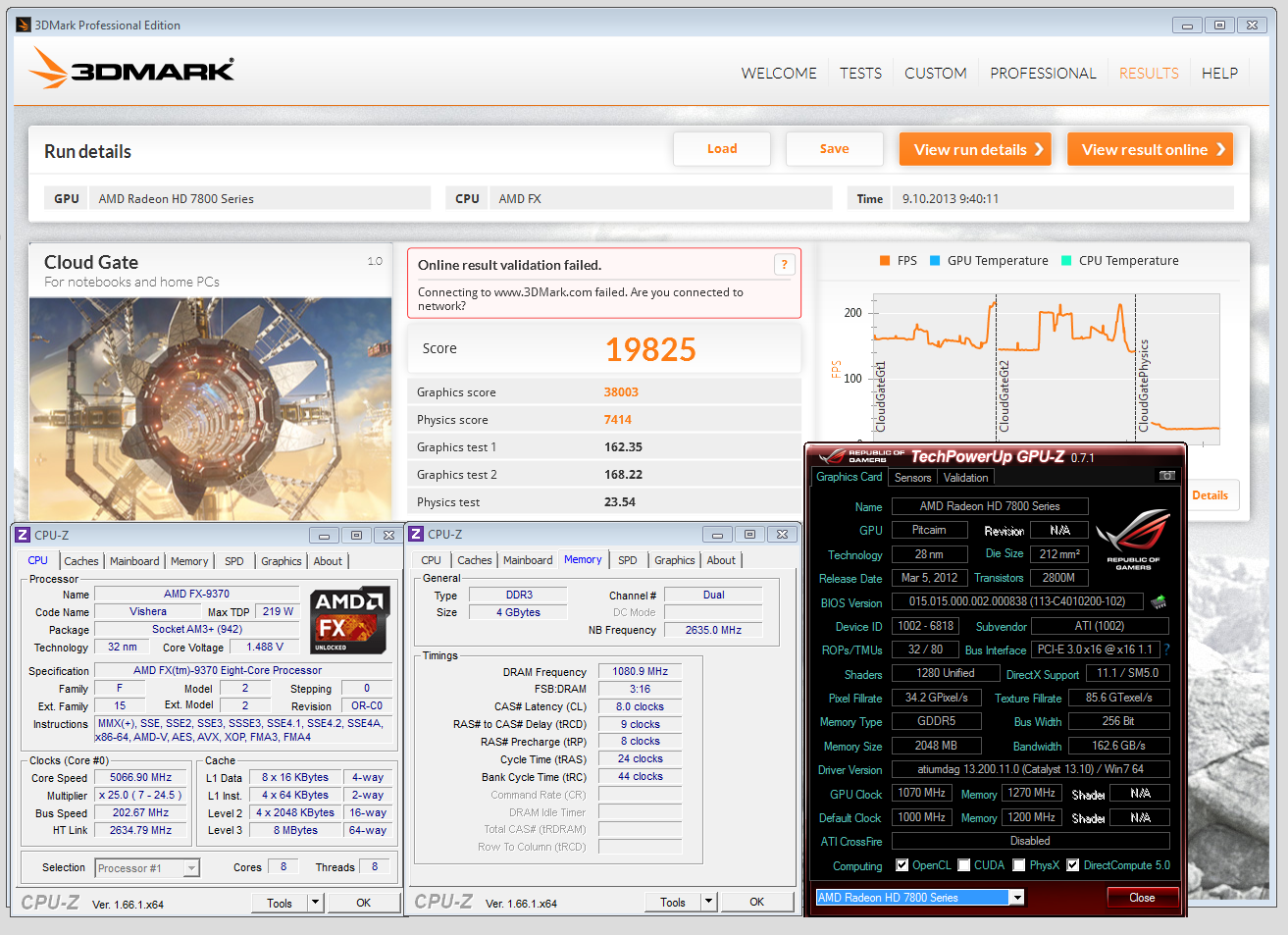This screenshot has height=935, width=1288.
Task: Click the CloudGatePhysics marker on the graph
Action: 1143,386
